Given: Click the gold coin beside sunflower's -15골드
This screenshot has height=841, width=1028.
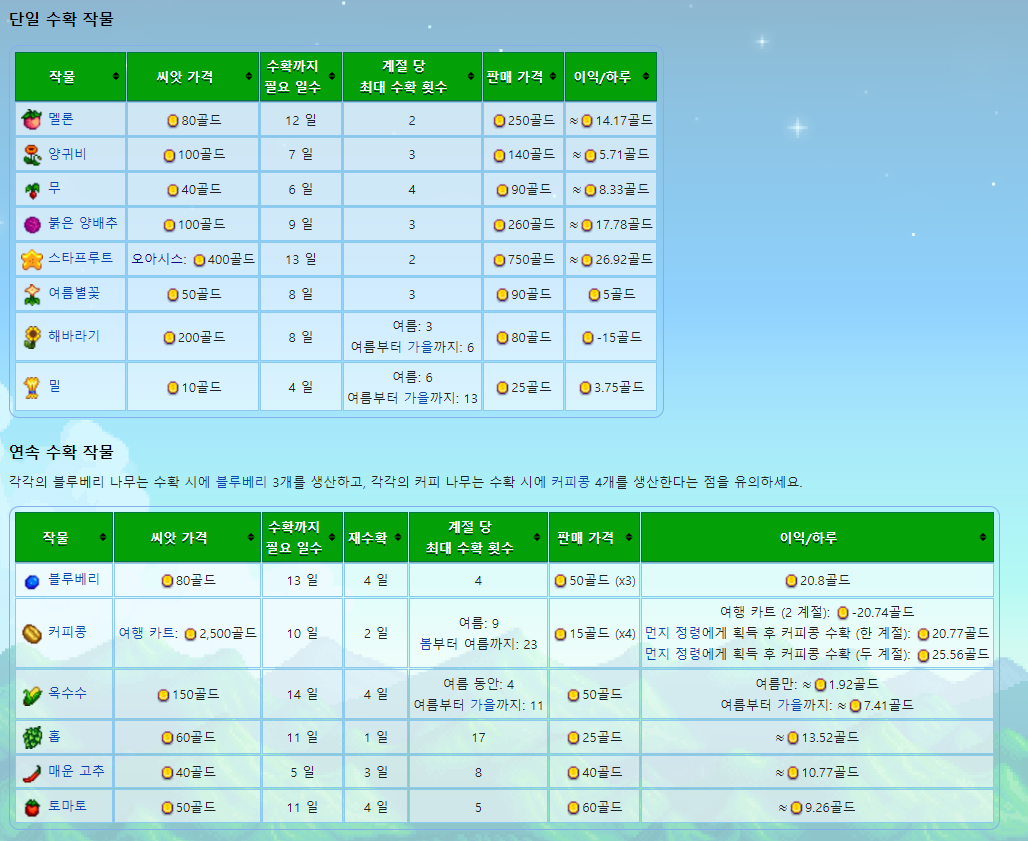Looking at the screenshot, I should pyautogui.click(x=588, y=338).
